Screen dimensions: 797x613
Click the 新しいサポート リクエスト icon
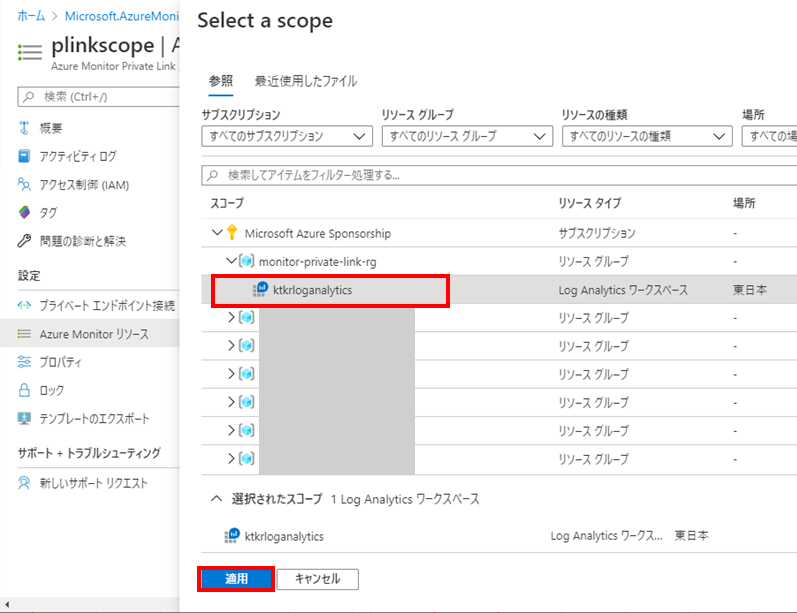[24, 483]
